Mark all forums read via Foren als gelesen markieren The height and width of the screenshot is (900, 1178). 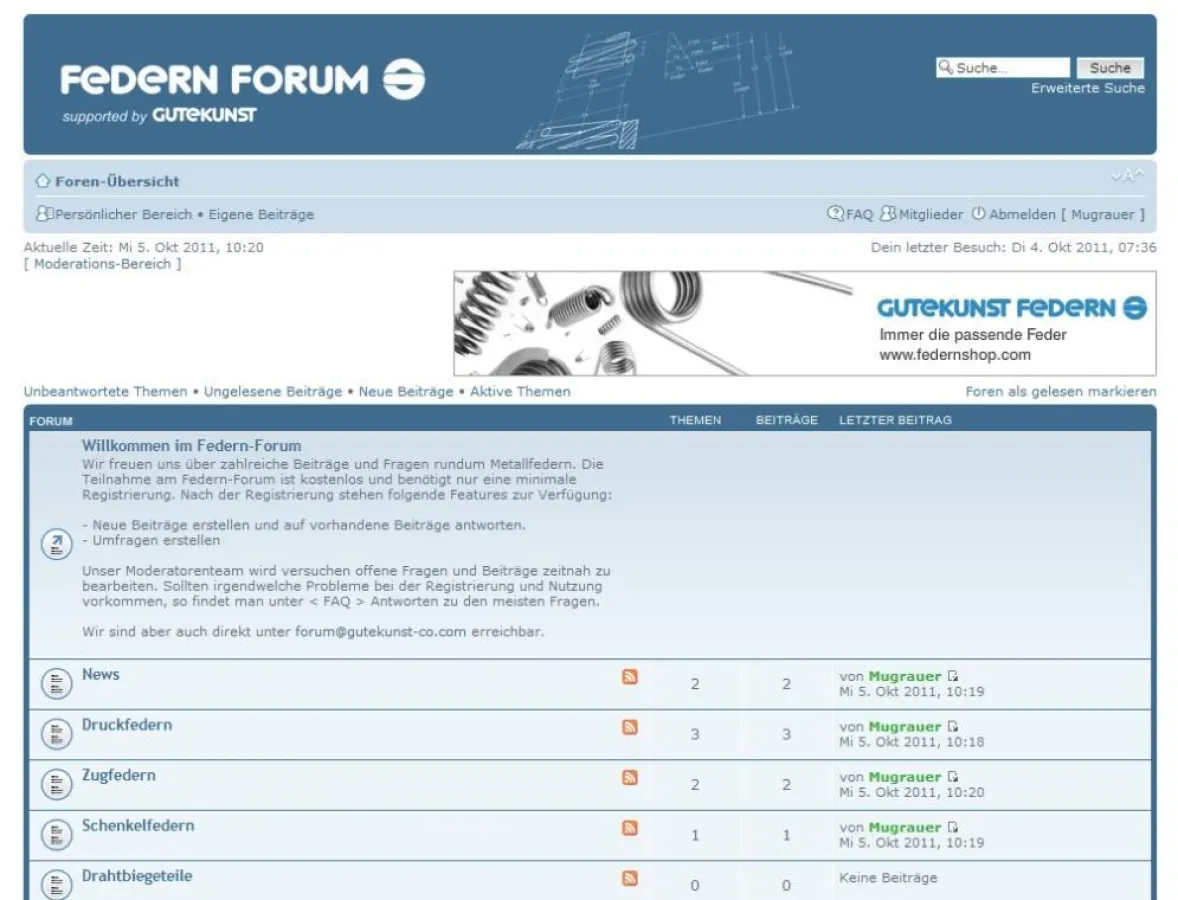[1061, 392]
